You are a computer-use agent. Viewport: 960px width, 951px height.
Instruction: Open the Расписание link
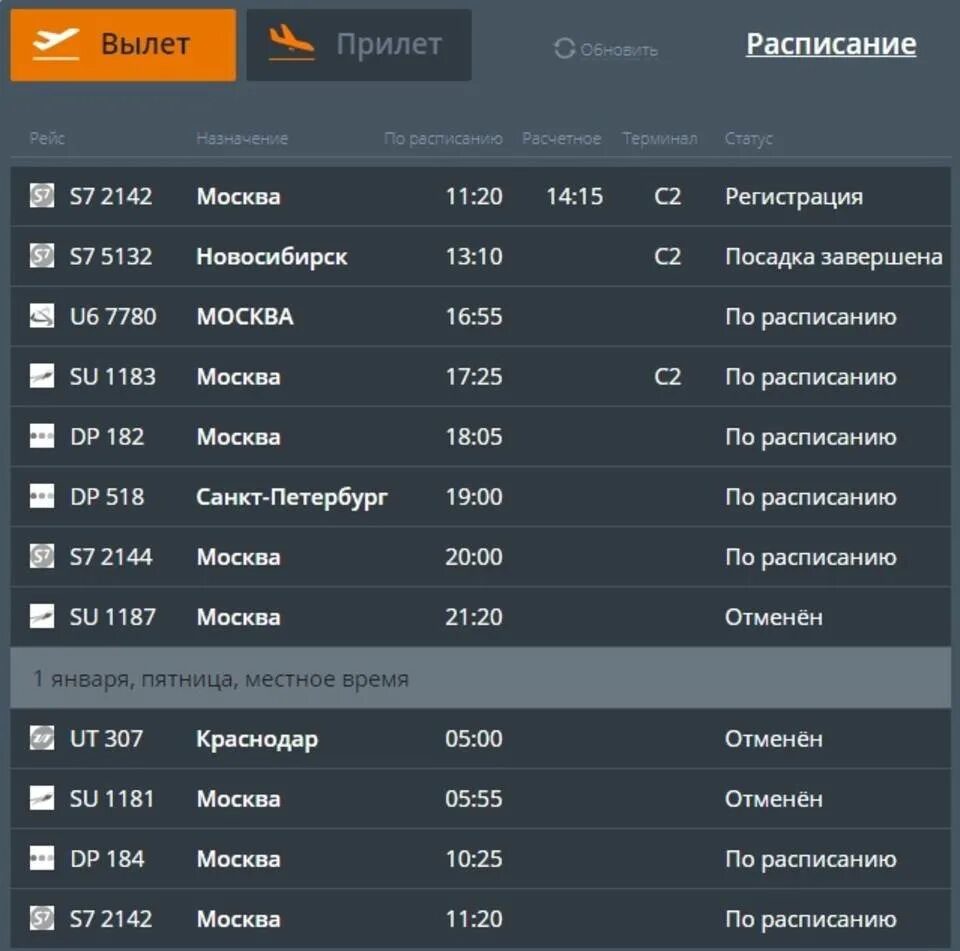pos(831,44)
